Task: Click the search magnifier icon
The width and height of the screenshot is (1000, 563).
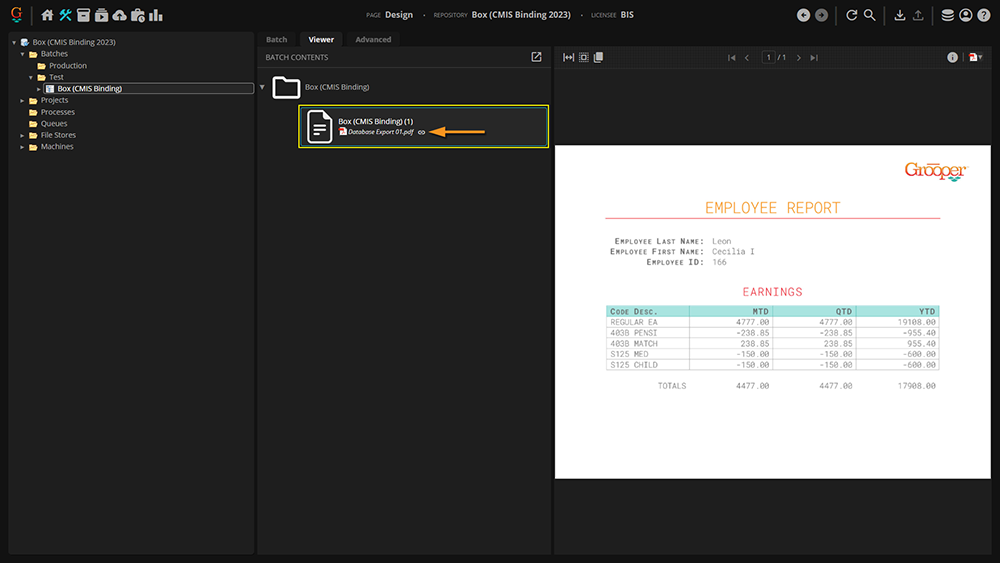Action: [x=870, y=15]
